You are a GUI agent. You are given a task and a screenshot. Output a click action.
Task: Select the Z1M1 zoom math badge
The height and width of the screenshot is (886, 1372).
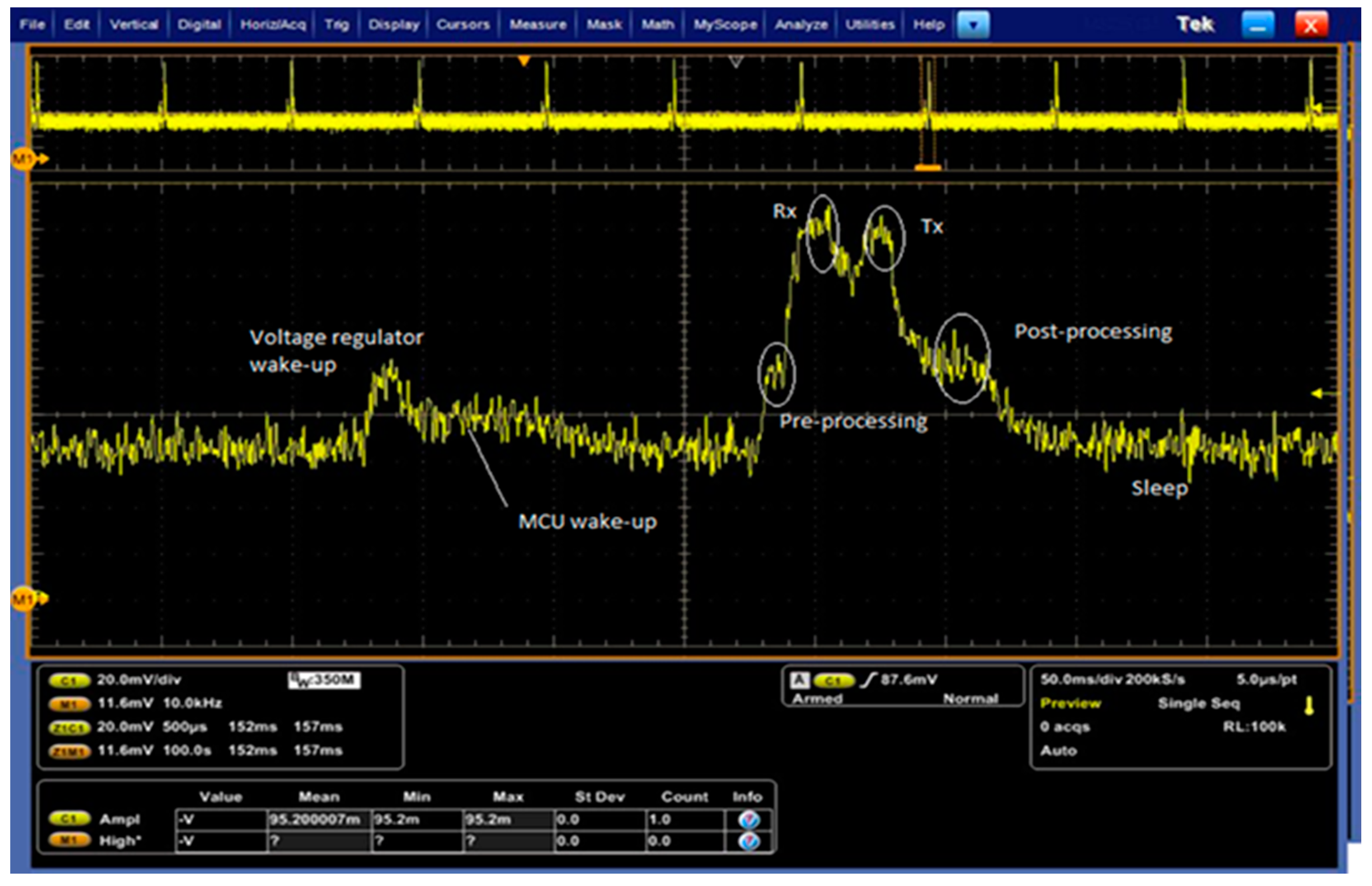[x=69, y=751]
